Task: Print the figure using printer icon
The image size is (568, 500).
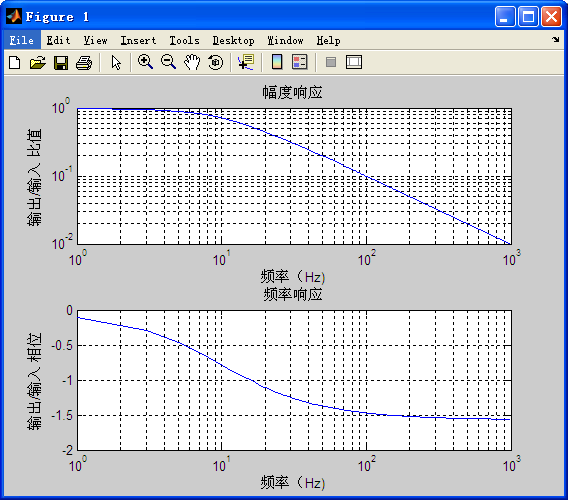Action: coord(84,62)
